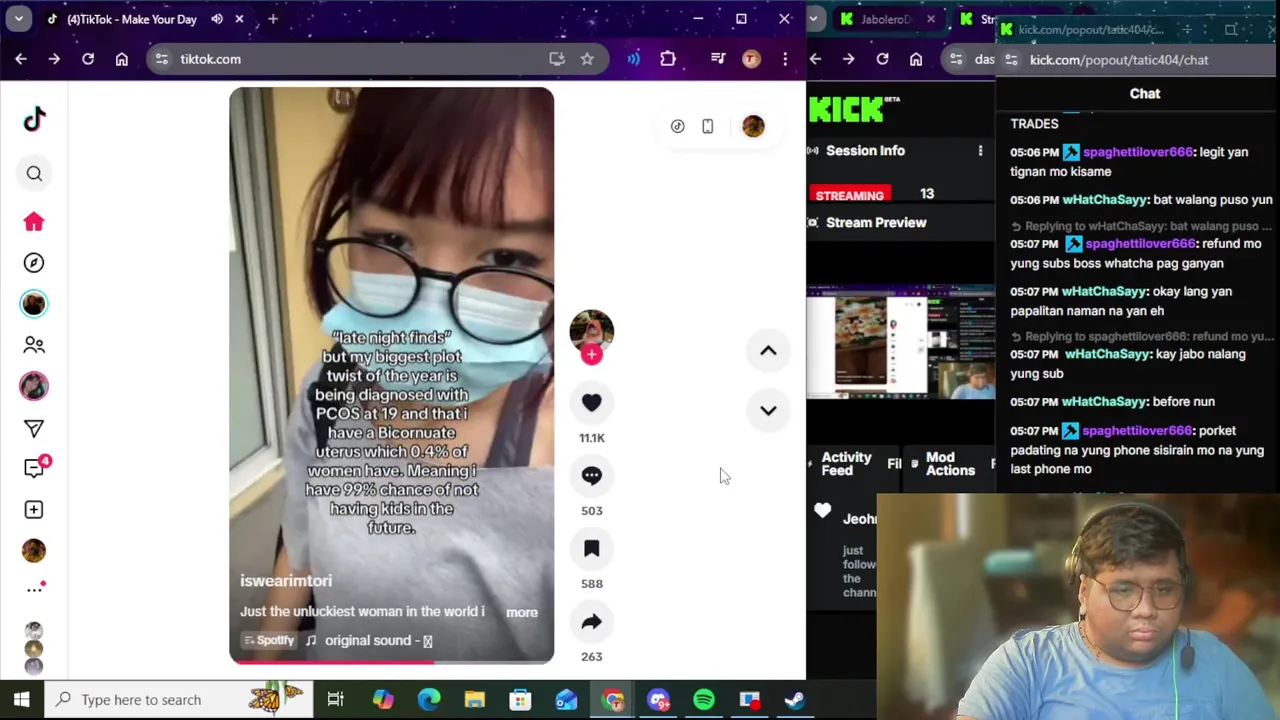Switch to Mod Actions tab in Kick
This screenshot has width=1280, height=720.
click(x=949, y=463)
